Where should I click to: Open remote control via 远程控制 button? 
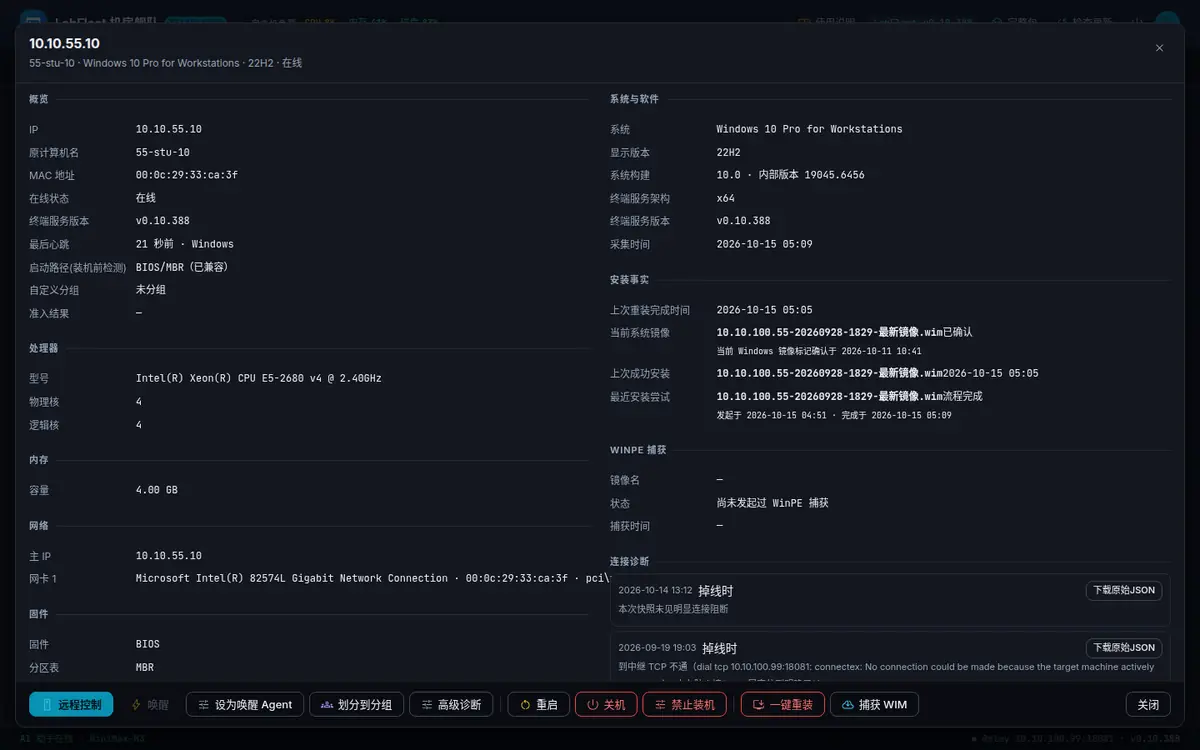pyautogui.click(x=71, y=704)
